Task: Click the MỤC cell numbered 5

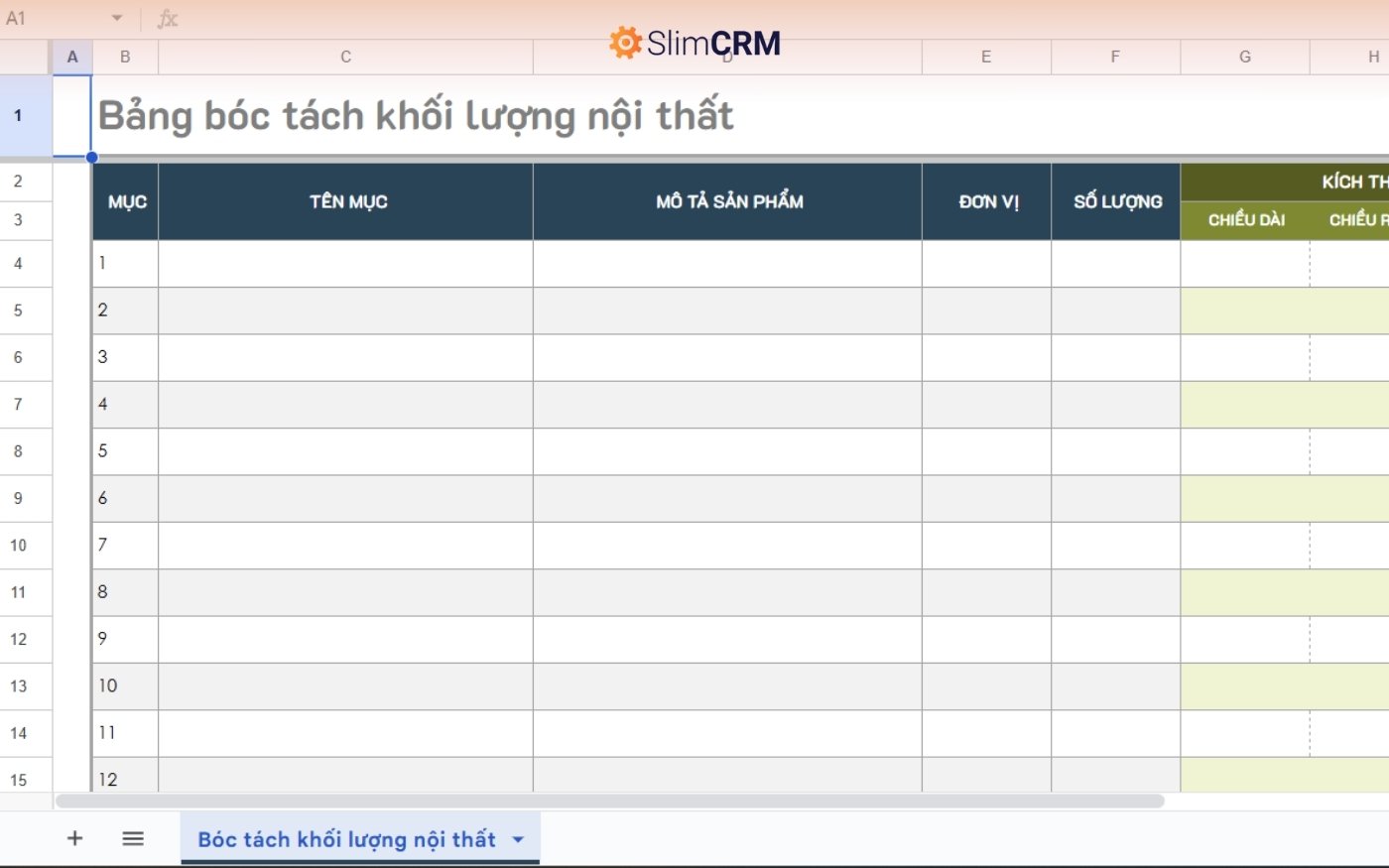Action: 126,451
